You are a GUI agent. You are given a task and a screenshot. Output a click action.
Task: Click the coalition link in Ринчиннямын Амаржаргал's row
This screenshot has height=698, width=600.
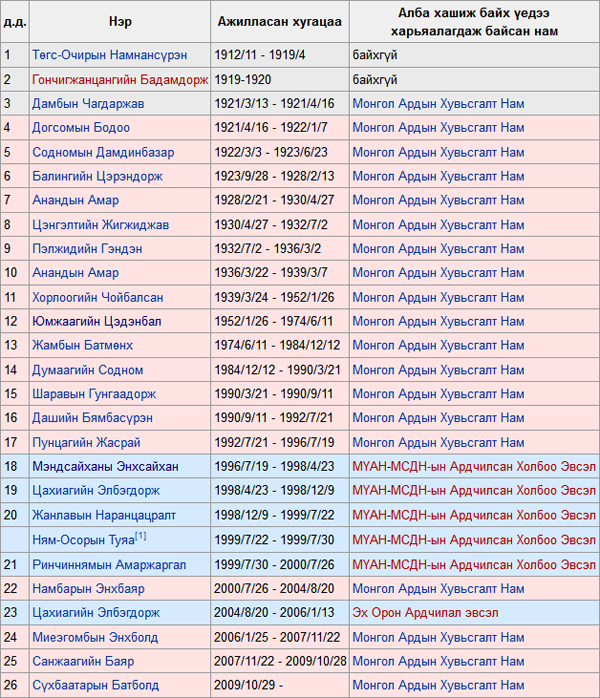point(474,565)
